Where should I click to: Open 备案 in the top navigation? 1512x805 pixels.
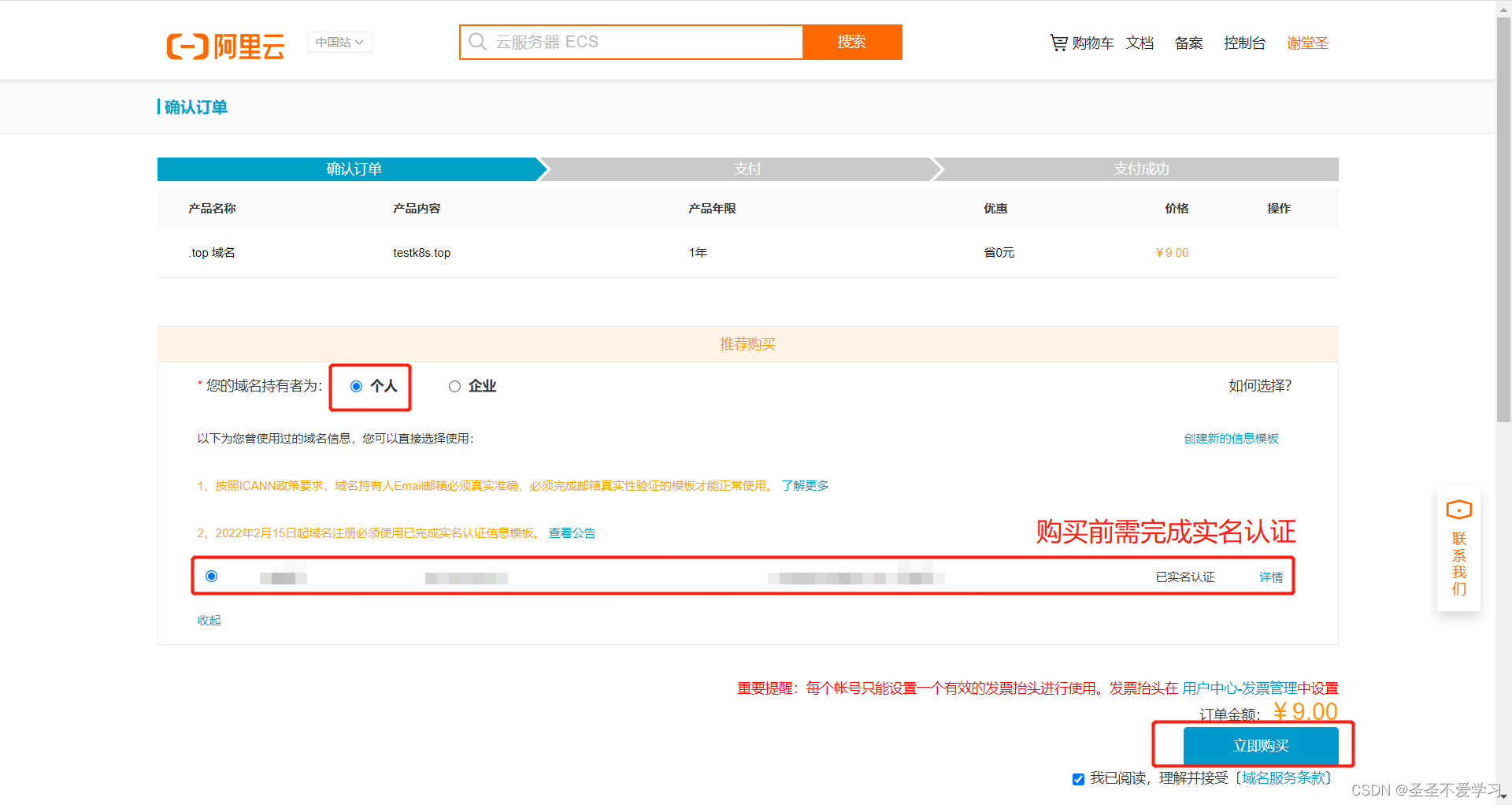click(x=1188, y=43)
